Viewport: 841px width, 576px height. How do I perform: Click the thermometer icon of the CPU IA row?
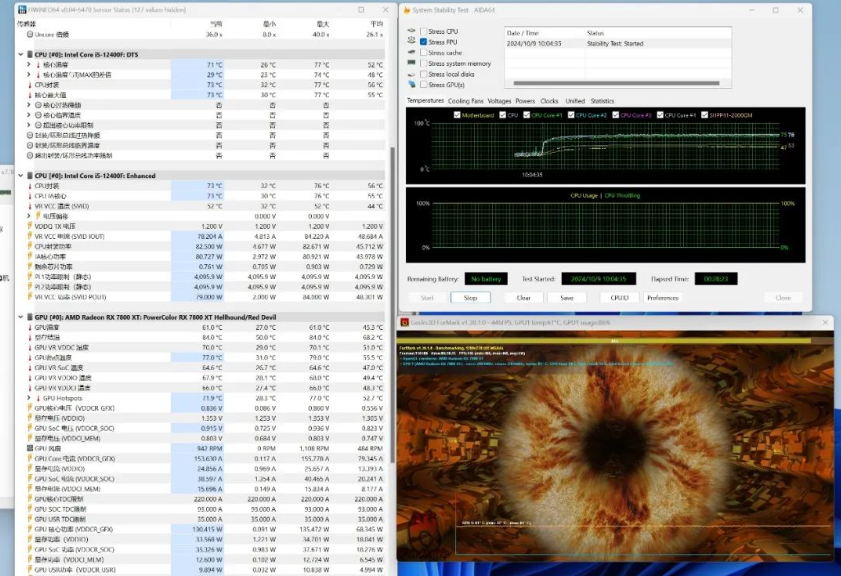coord(30,196)
